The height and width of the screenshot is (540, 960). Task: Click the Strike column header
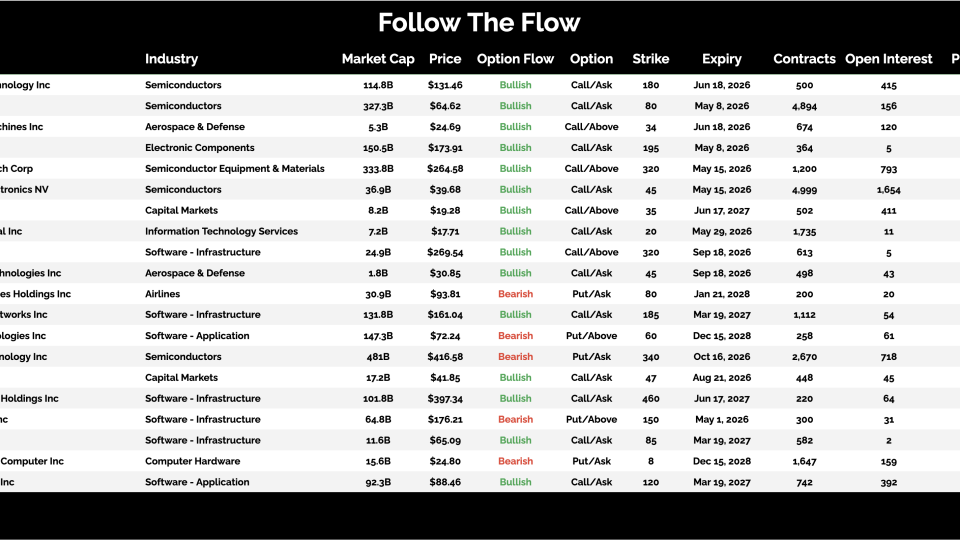coord(650,59)
